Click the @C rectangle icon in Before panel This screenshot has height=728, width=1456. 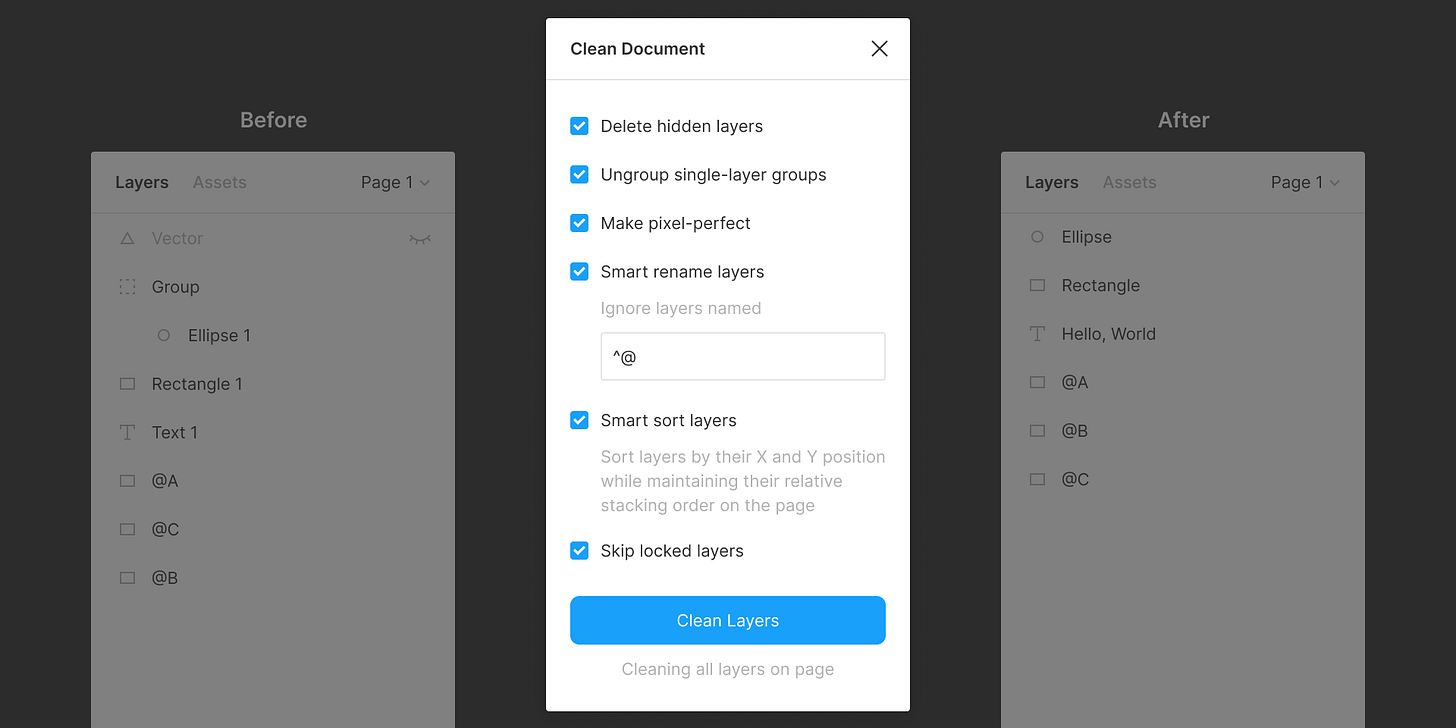[x=127, y=529]
